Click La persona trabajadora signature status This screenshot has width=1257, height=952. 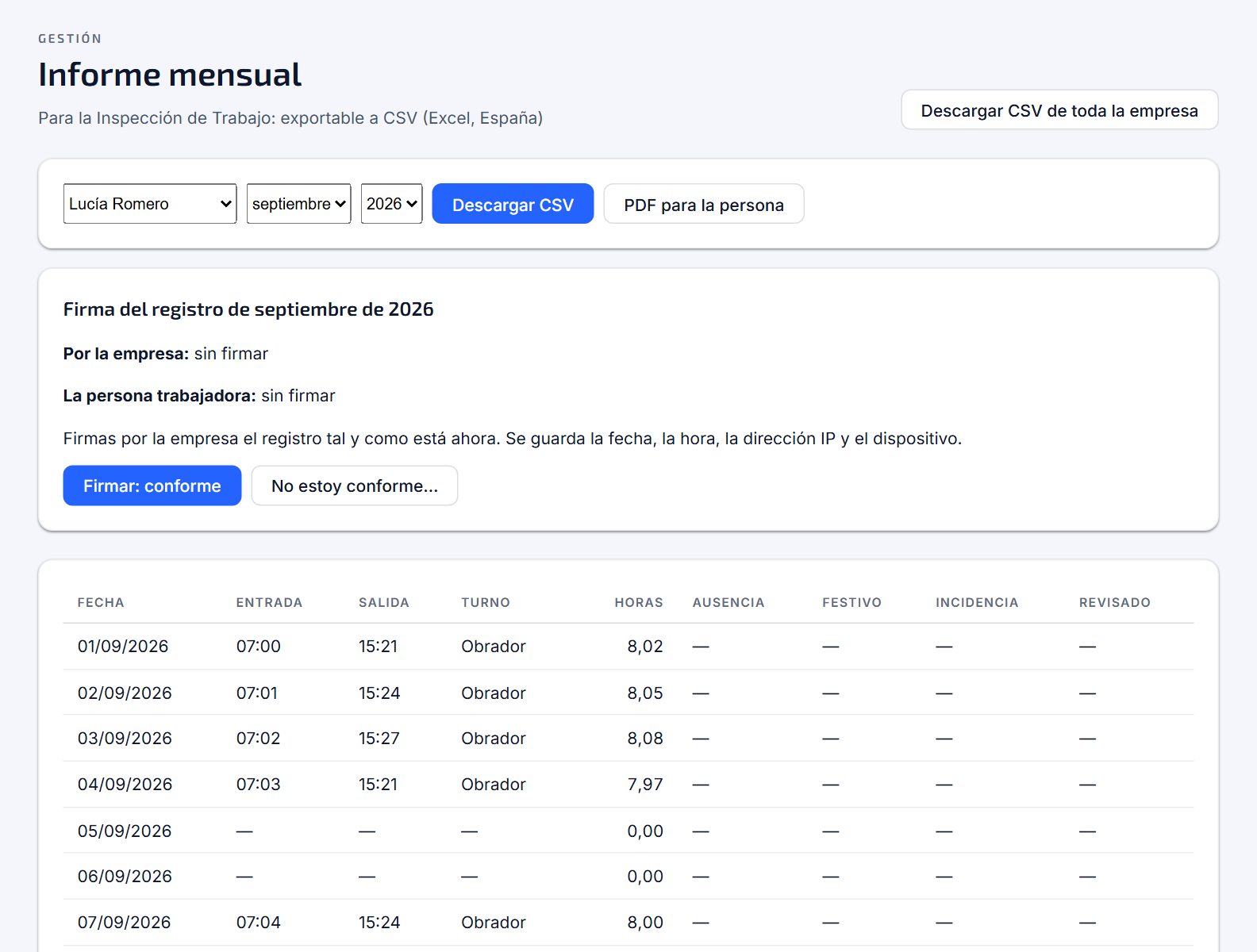[199, 396]
